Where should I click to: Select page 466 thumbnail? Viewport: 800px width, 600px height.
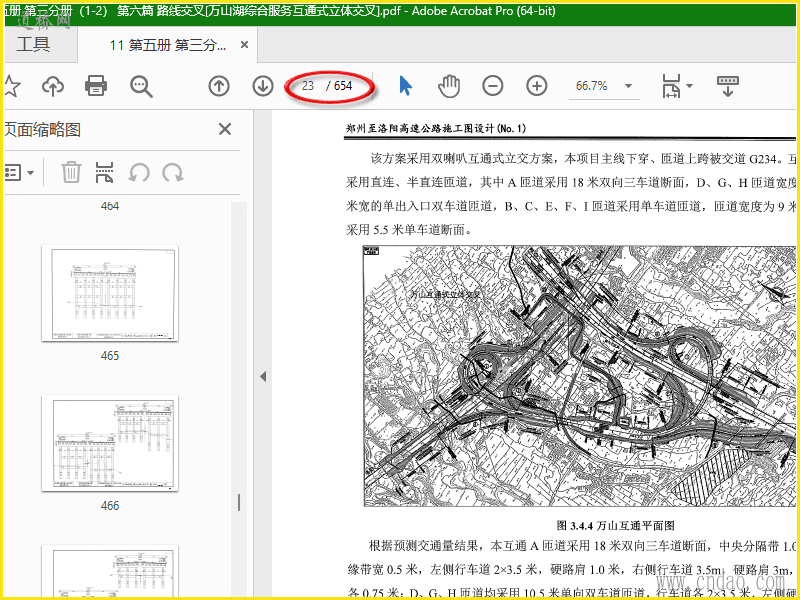click(110, 443)
